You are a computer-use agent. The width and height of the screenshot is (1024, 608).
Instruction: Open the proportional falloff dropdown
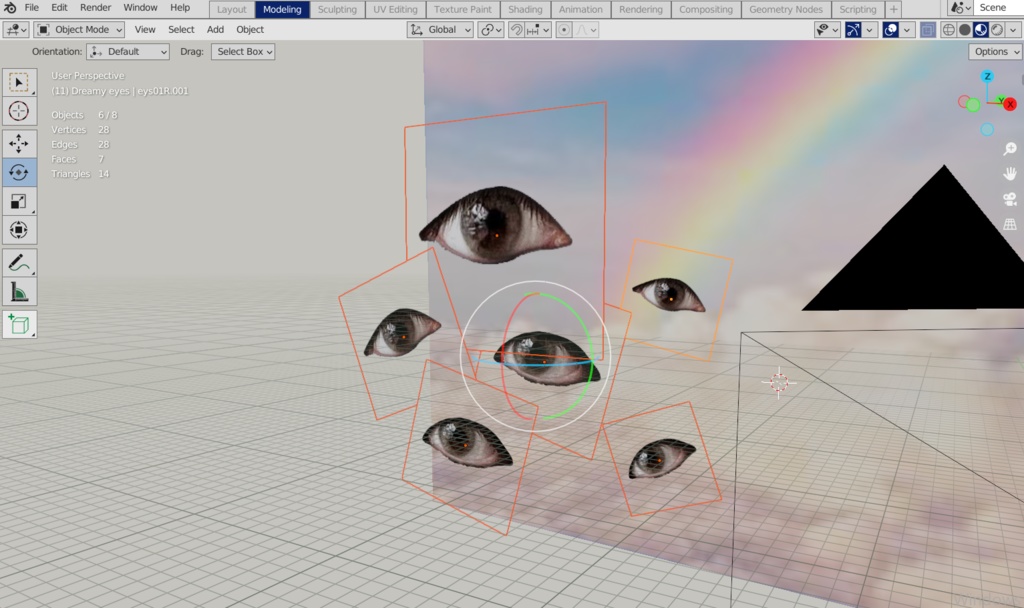click(x=586, y=29)
